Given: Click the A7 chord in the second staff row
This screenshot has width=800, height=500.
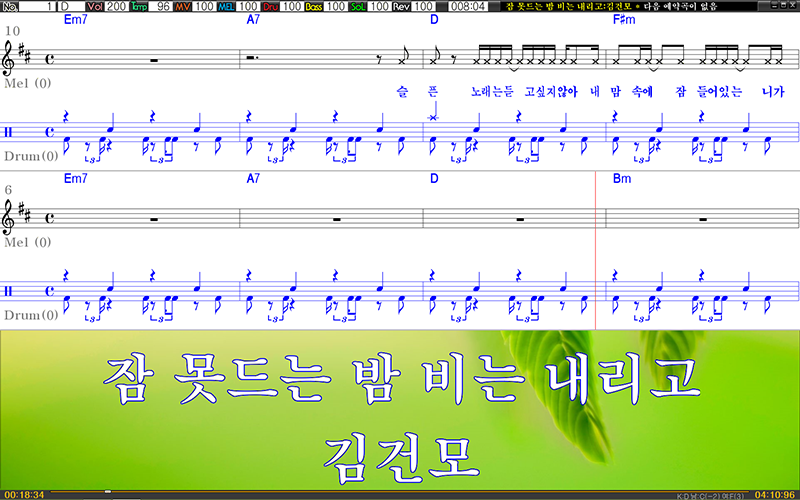Looking at the screenshot, I should point(253,179).
